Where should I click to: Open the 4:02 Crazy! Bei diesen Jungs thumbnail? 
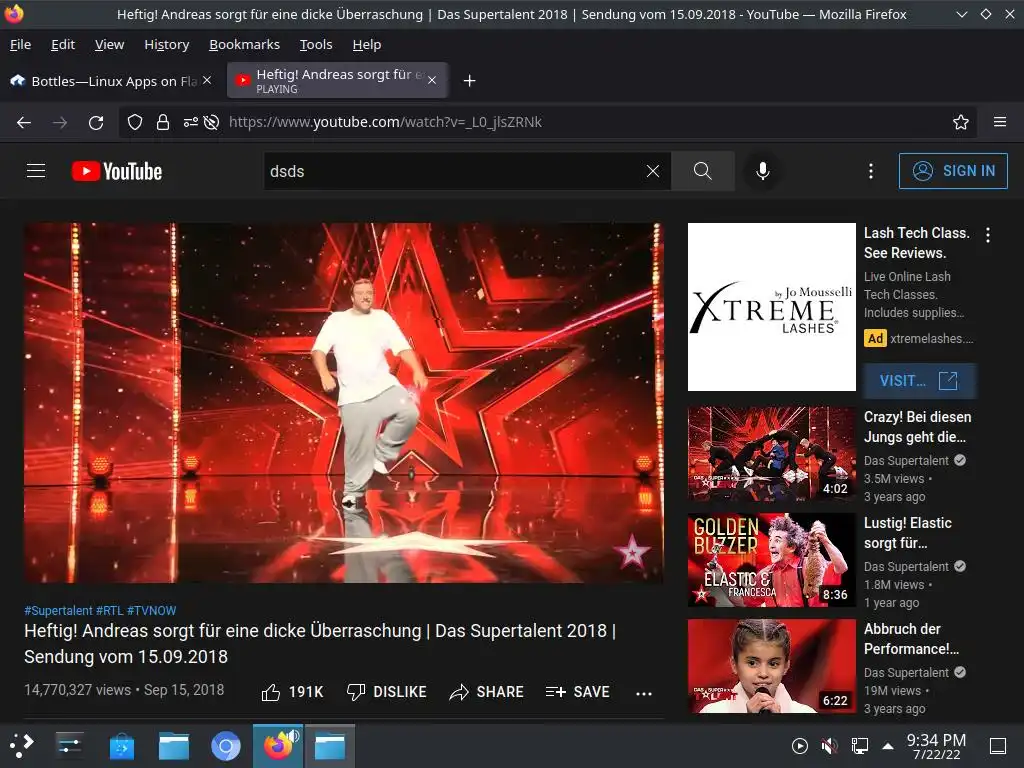pyautogui.click(x=771, y=454)
